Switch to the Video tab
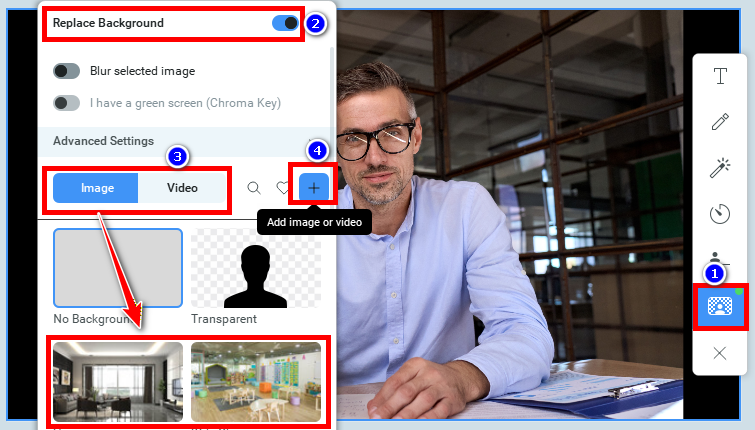755x430 pixels. pos(182,188)
